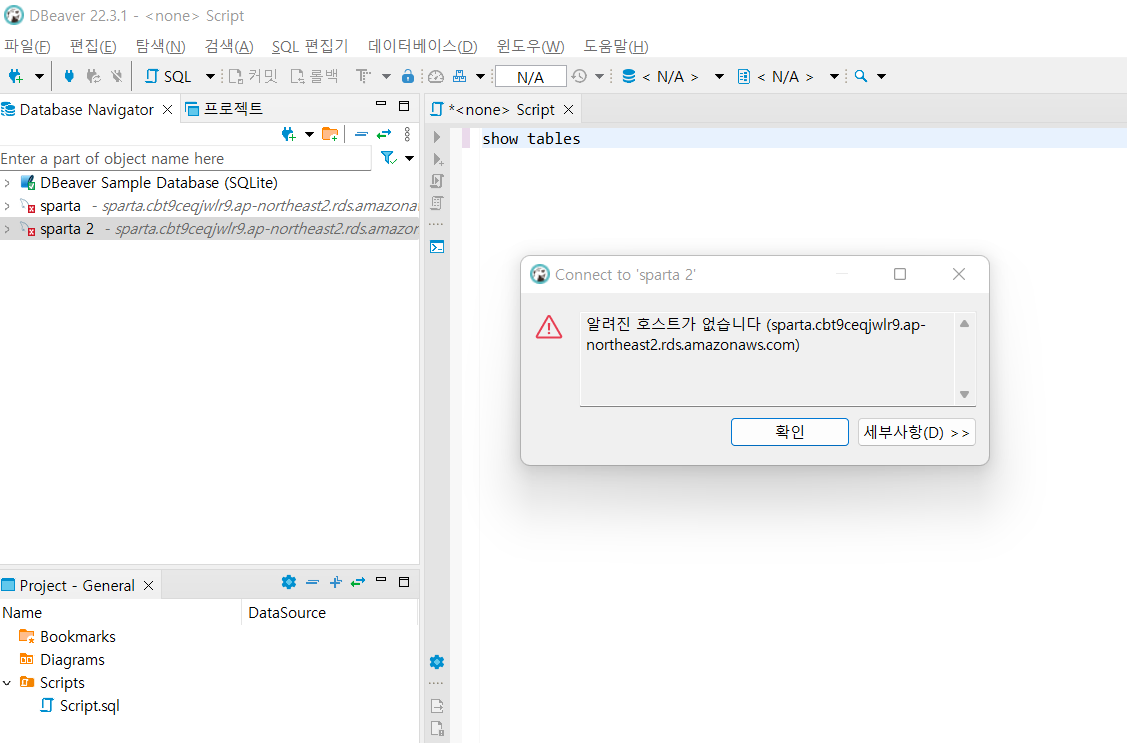Click the New Database Connection plug icon in main toolbar
The width and height of the screenshot is (1127, 743).
tap(16, 76)
